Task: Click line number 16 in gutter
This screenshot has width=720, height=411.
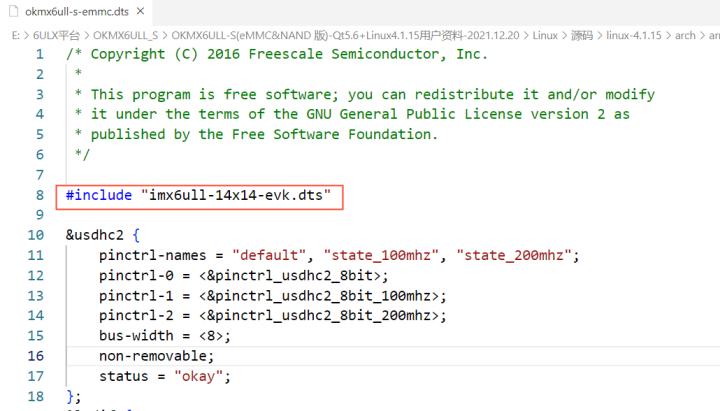Action: [35, 356]
